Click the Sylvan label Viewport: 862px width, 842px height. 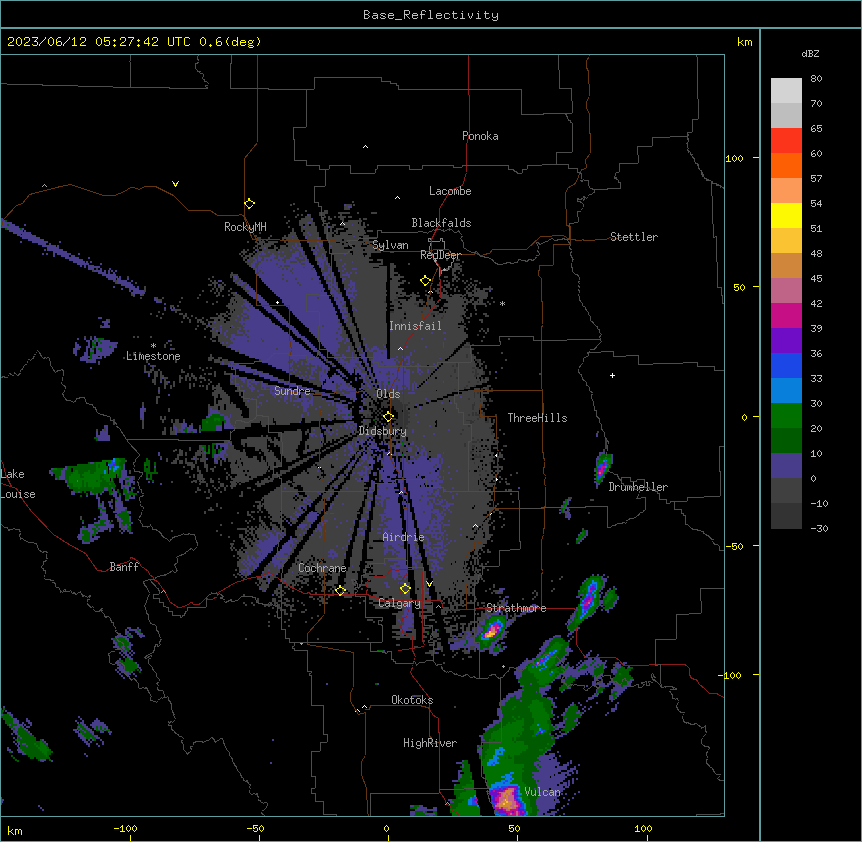[390, 245]
